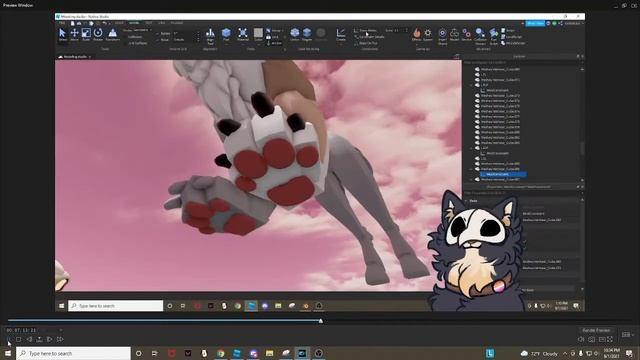Image resolution: width=640 pixels, height=360 pixels.
Task: Open Collision Groups editor
Action: pyautogui.click(x=480, y=36)
